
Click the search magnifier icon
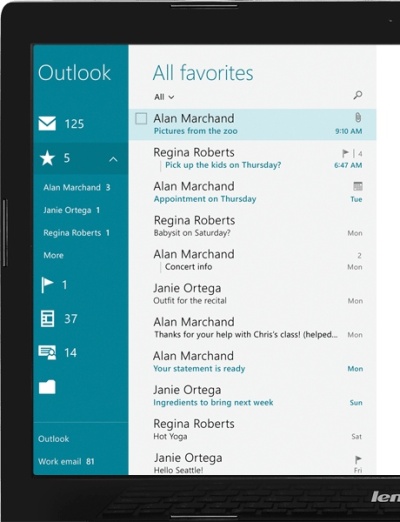(358, 95)
